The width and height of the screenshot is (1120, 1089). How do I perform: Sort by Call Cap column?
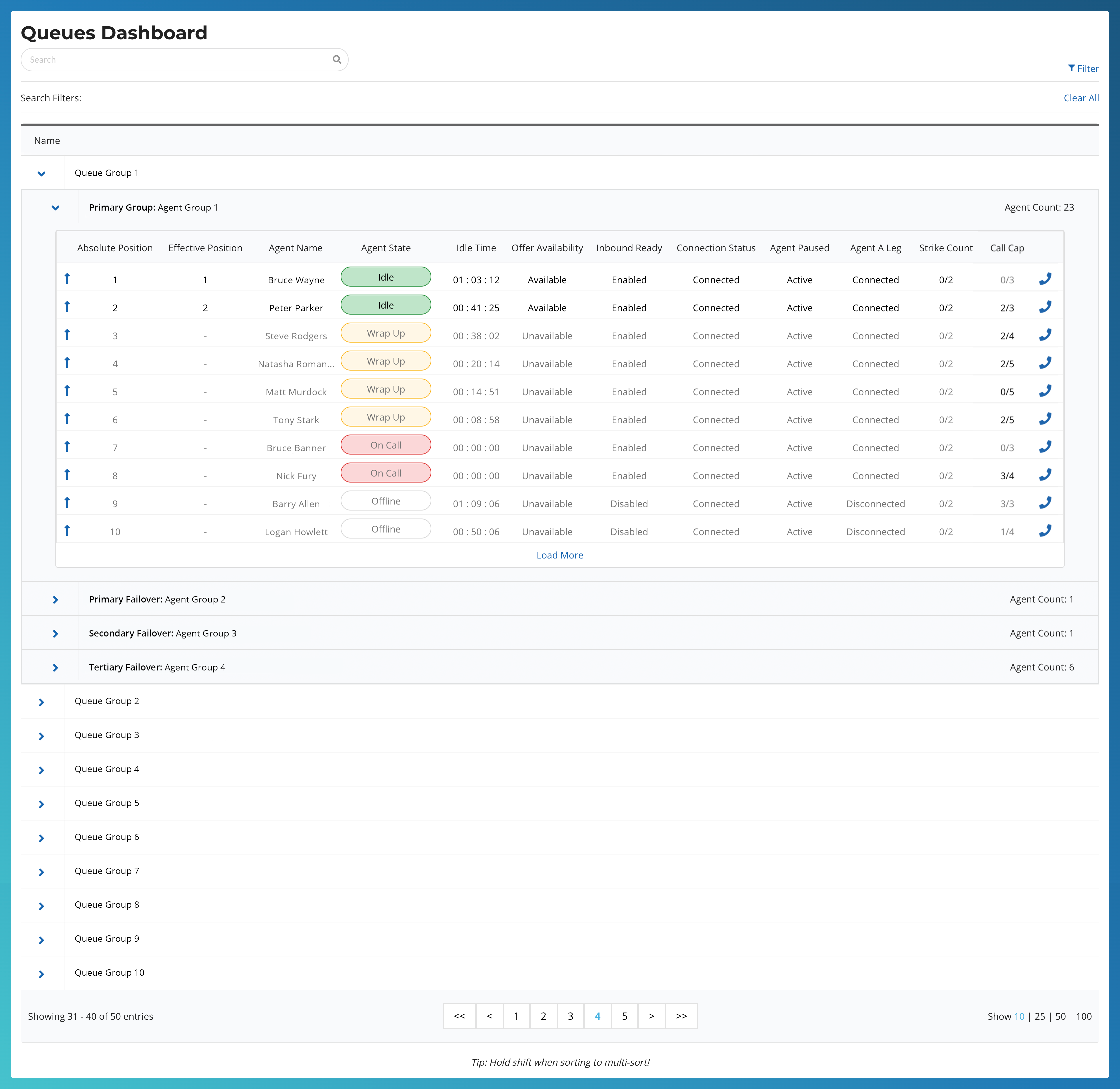coord(1007,248)
